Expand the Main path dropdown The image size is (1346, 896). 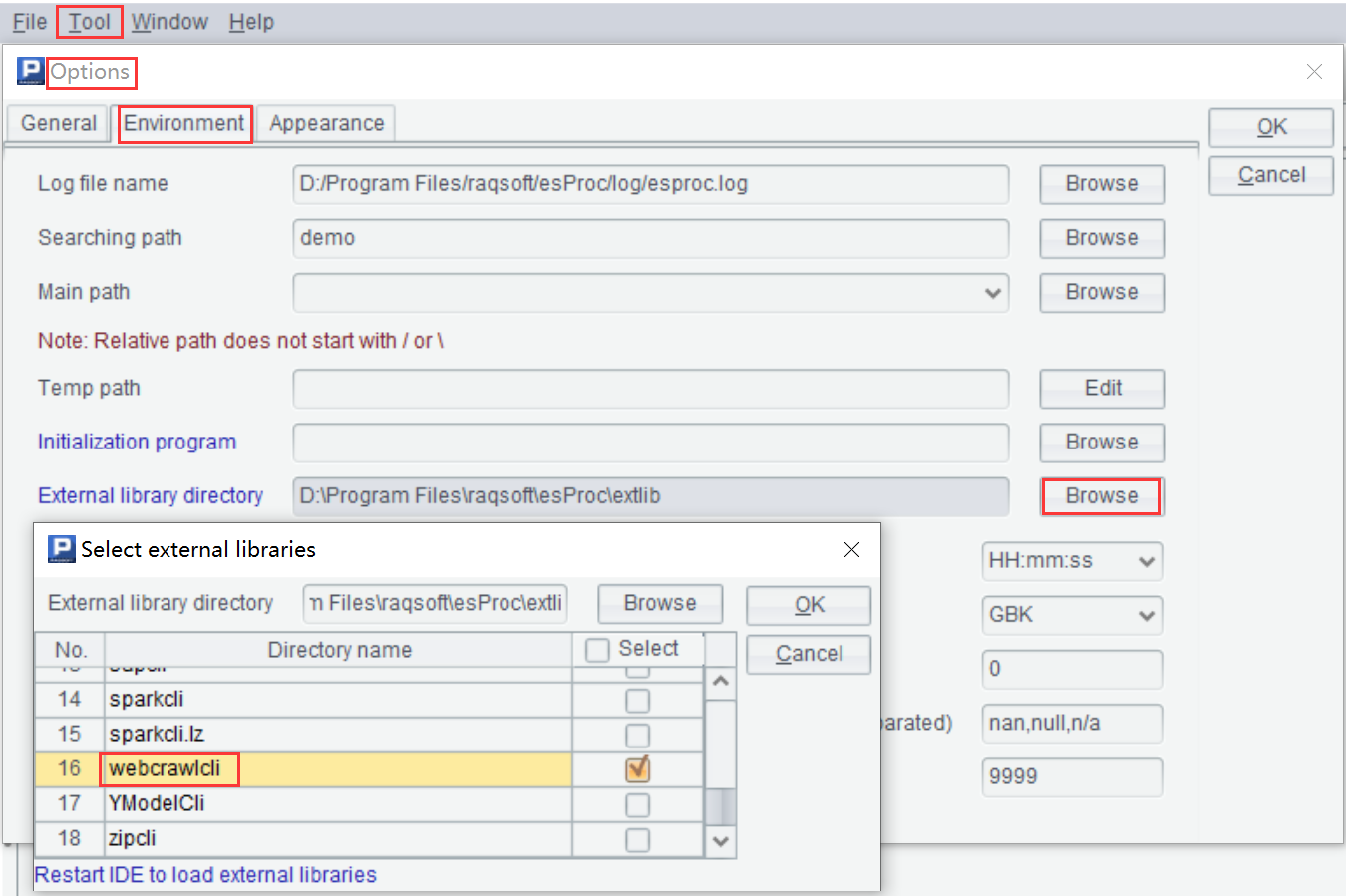click(992, 293)
